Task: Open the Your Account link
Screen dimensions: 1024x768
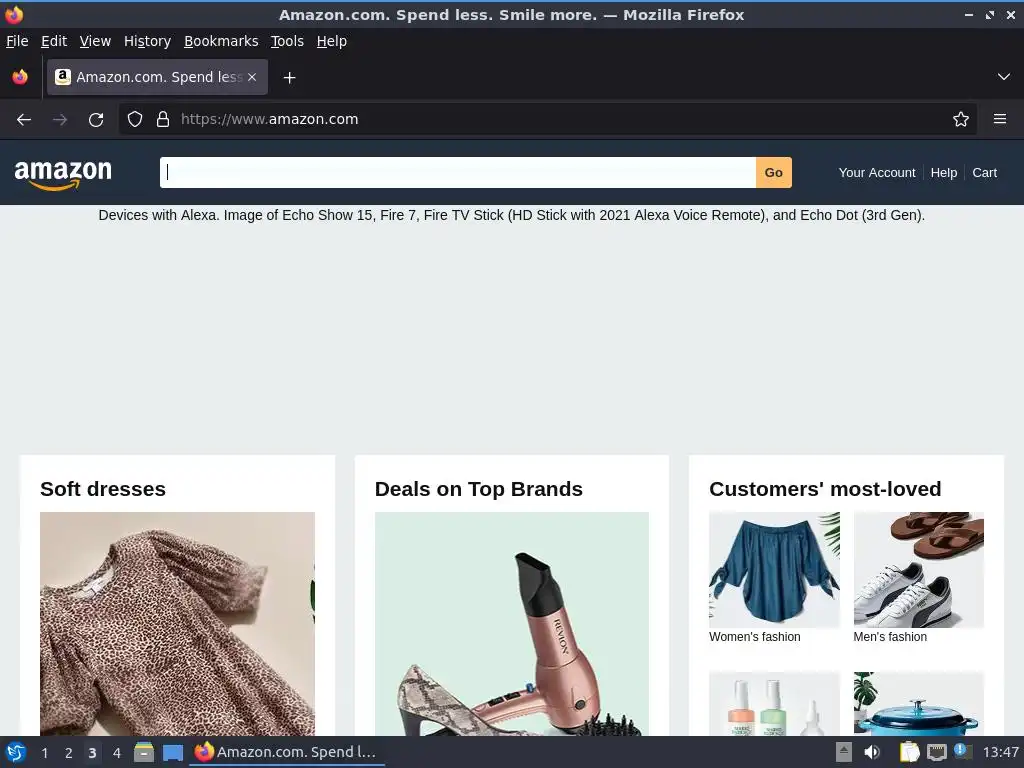Action: (x=876, y=172)
